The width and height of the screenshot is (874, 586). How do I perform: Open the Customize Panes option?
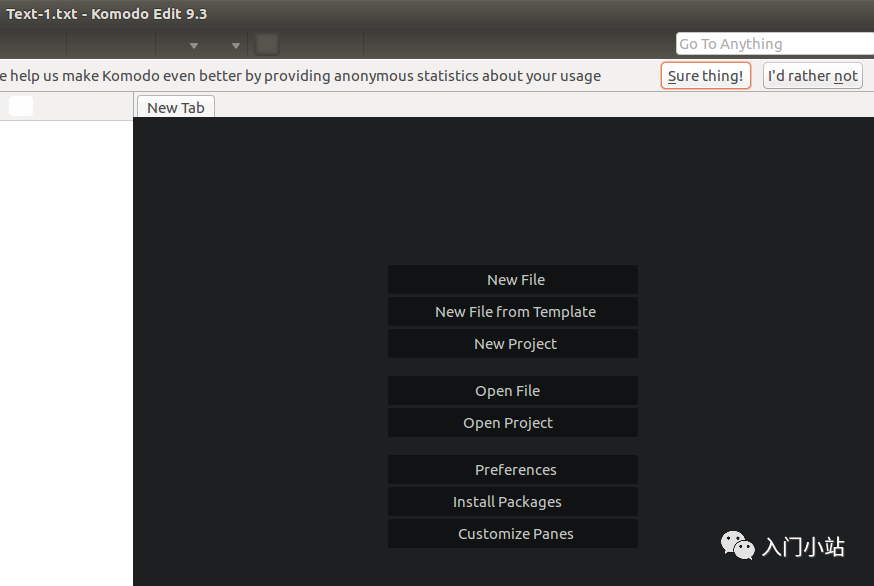(513, 534)
